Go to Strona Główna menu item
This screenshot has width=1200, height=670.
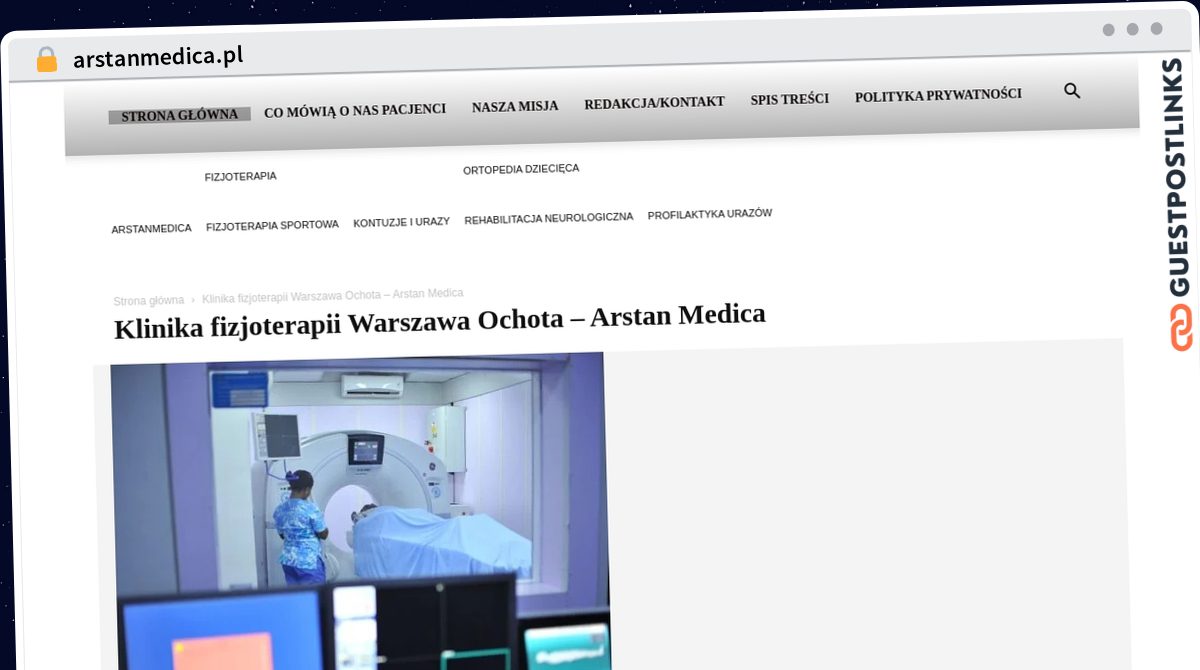coord(180,115)
